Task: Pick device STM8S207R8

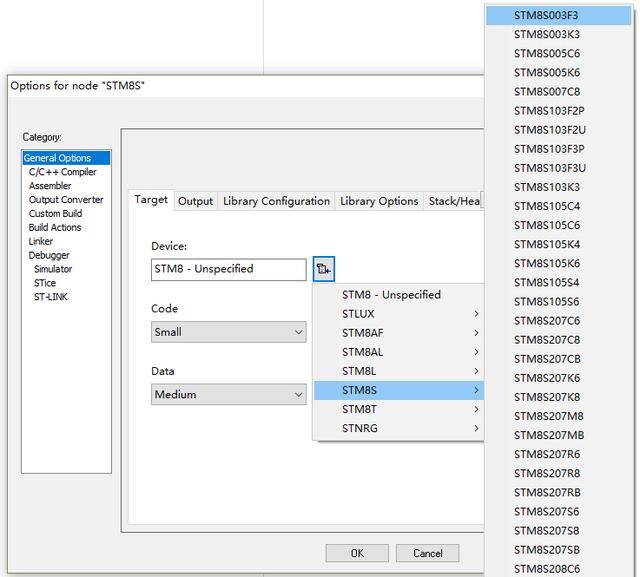Action: [x=558, y=473]
